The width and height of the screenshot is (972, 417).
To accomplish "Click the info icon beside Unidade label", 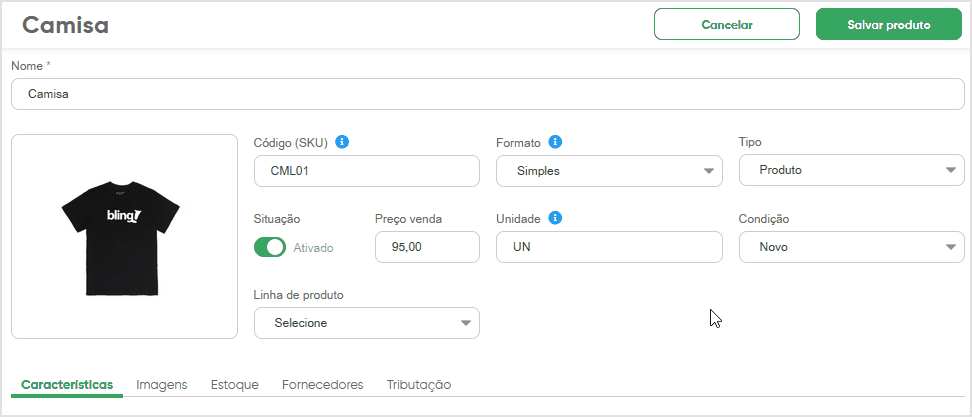I will [x=555, y=218].
